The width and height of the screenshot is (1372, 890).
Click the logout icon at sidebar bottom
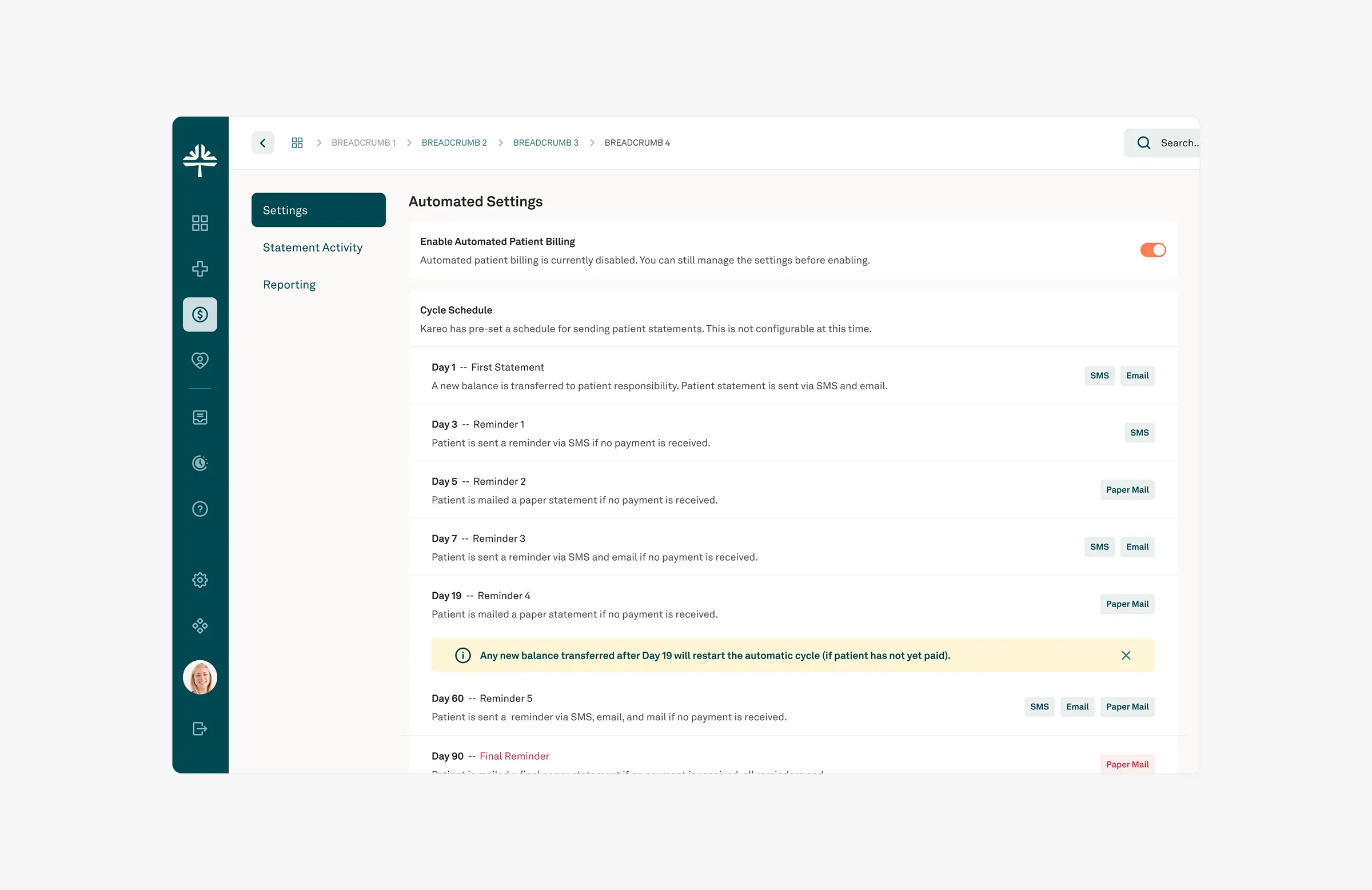200,729
